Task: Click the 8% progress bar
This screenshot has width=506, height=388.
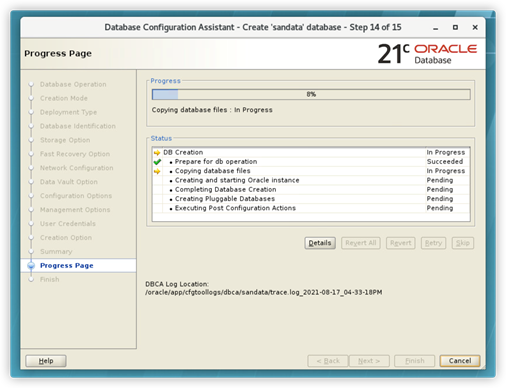Action: click(311, 94)
